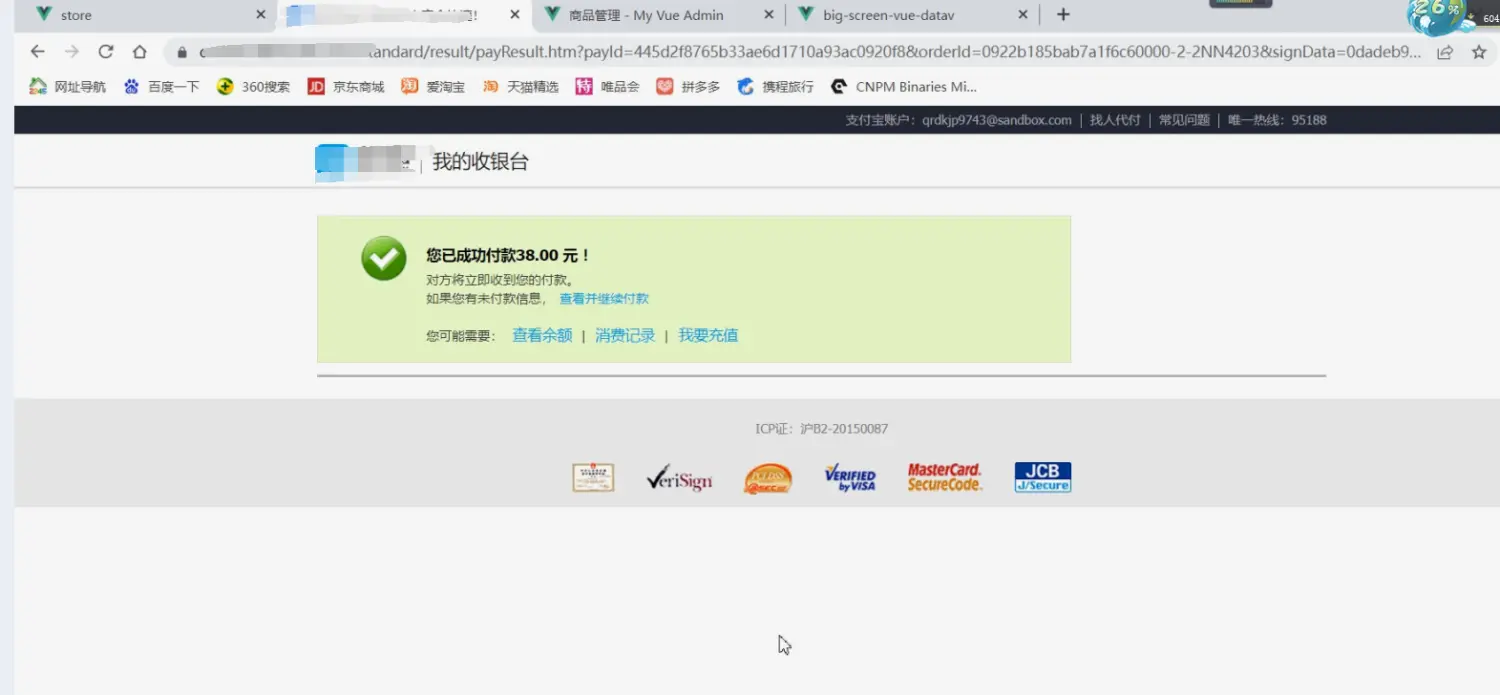
Task: Click the JCB J/Secure badge
Action: click(1042, 477)
